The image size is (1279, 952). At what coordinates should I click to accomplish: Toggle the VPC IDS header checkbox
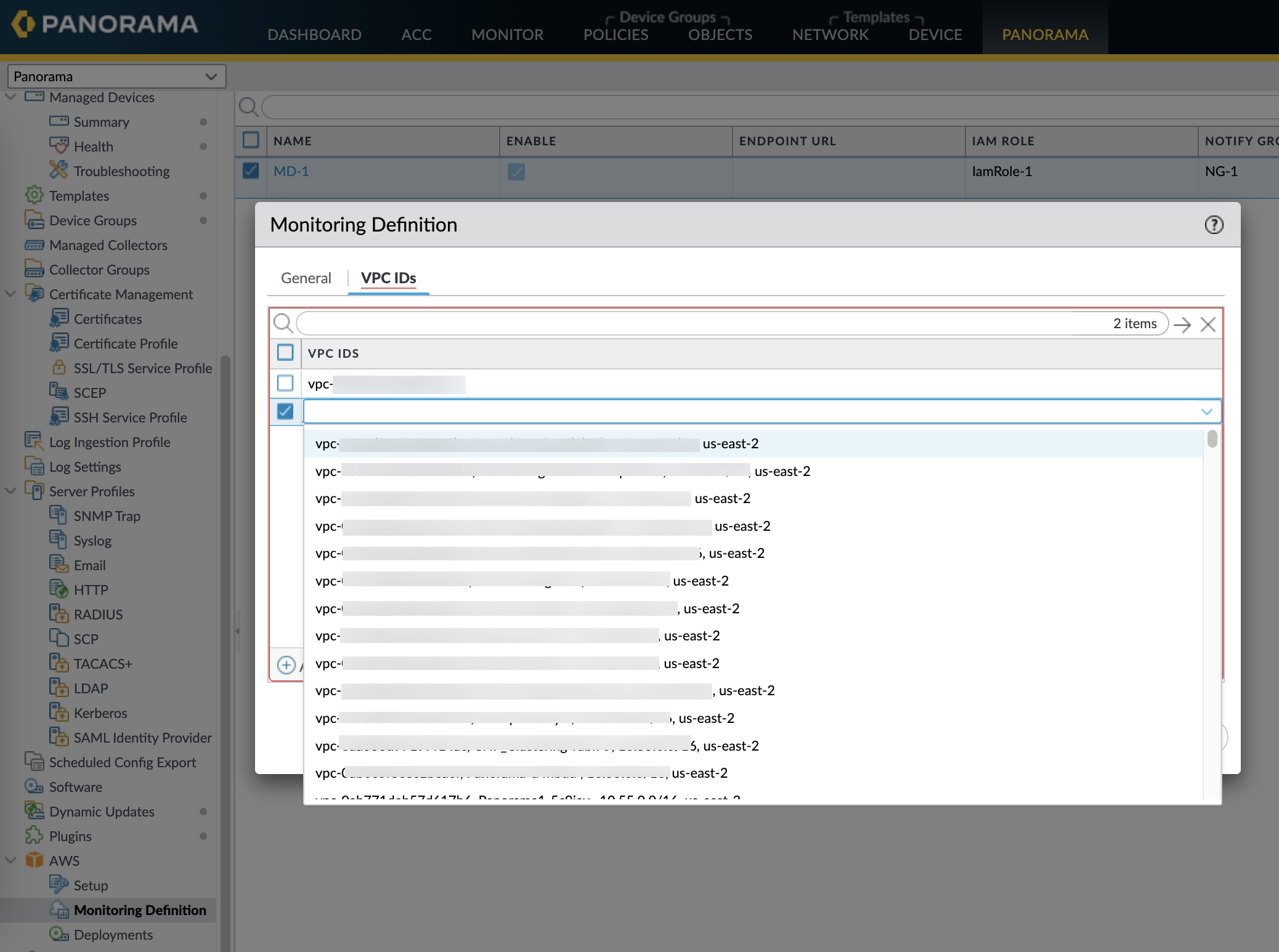(285, 353)
